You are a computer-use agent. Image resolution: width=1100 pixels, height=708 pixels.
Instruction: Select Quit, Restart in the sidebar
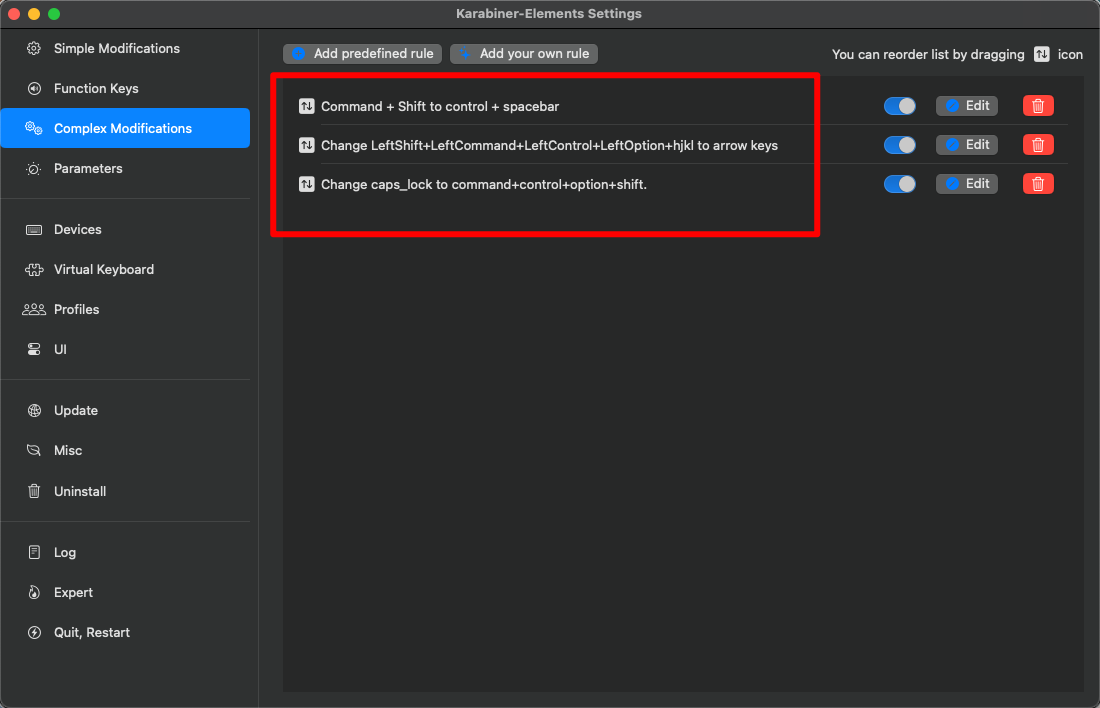pos(125,632)
